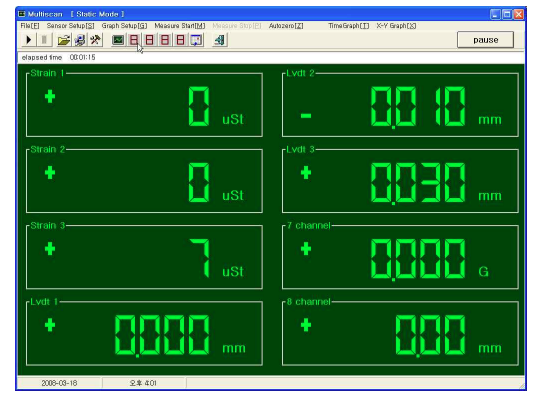Click the clock time 4:01 in status bar
536x399 pixels.
[143, 383]
